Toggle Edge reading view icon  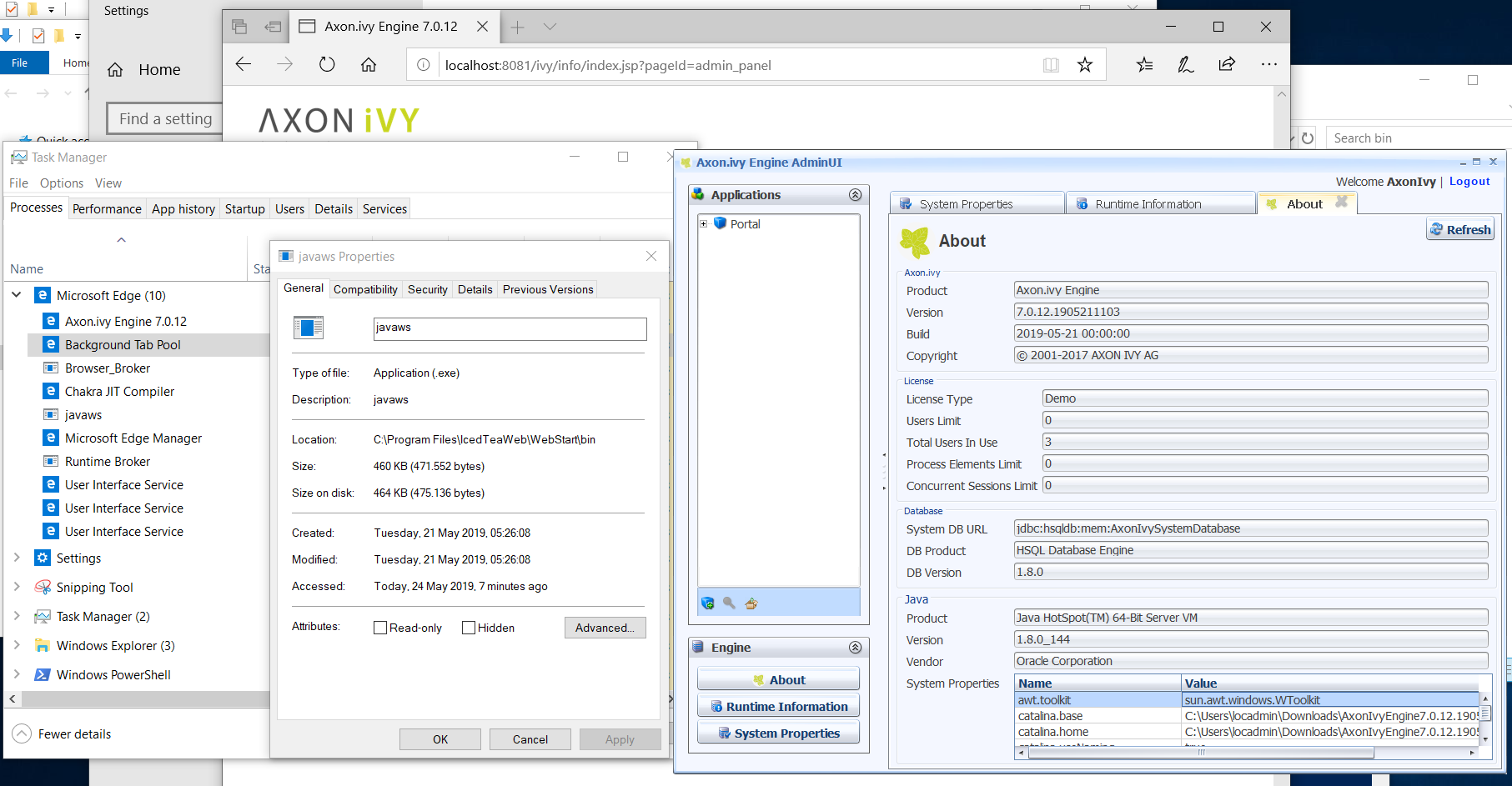[x=1051, y=65]
